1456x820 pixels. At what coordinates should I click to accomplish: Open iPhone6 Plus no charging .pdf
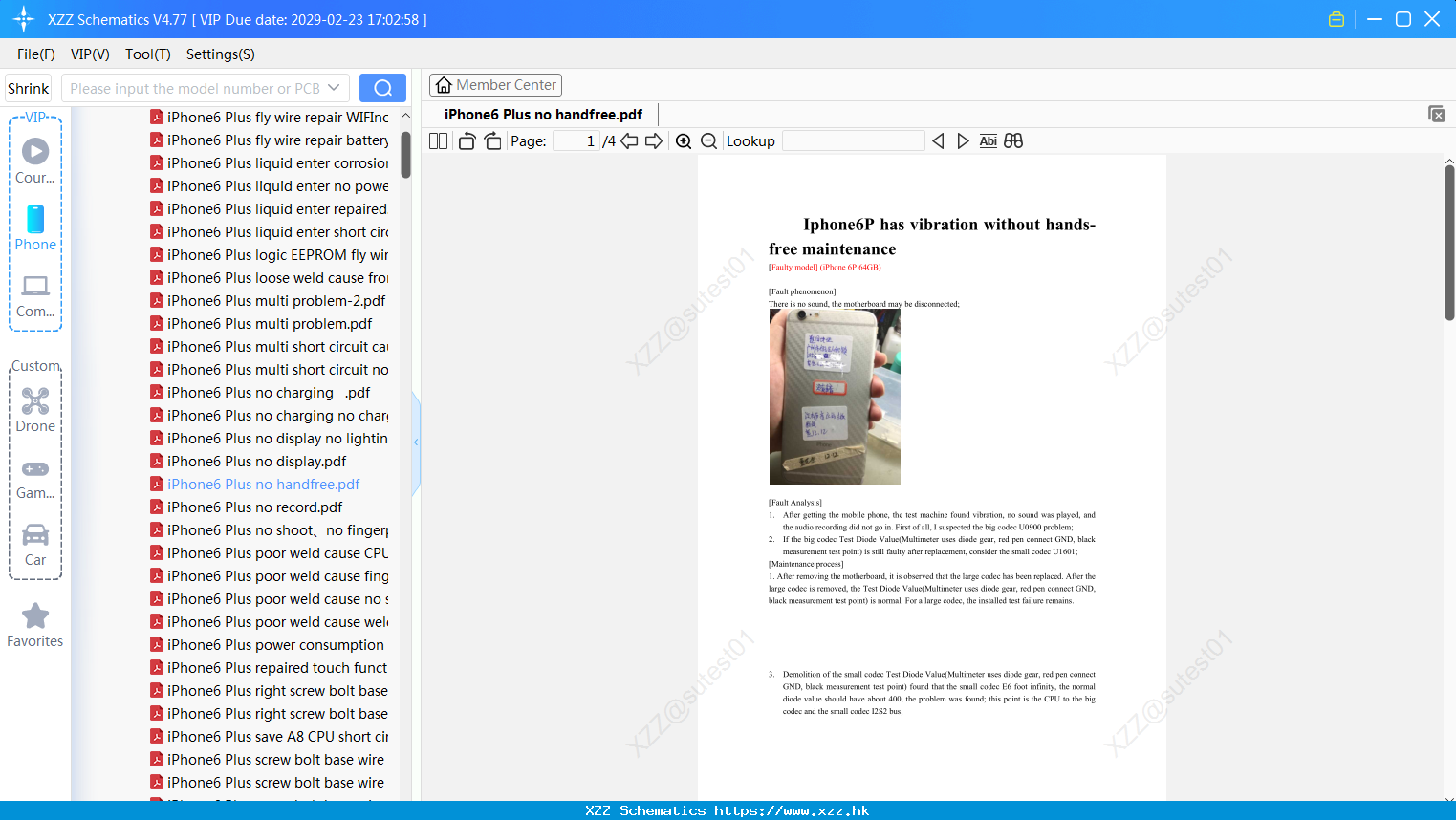click(268, 393)
